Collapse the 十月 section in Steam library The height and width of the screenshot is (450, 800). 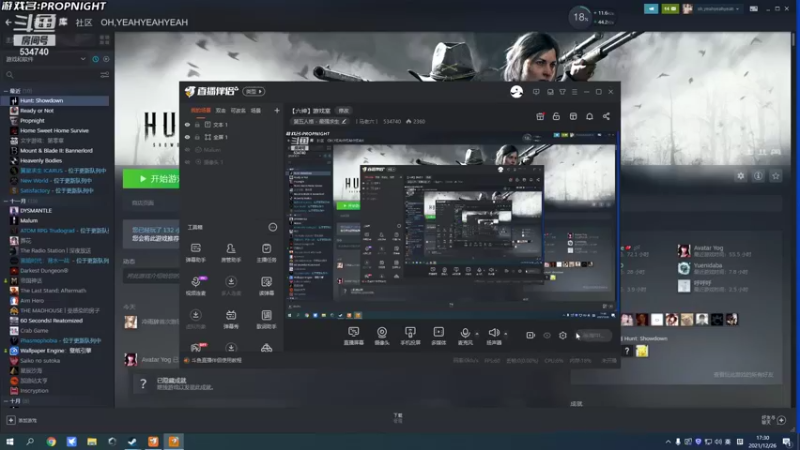click(6, 401)
